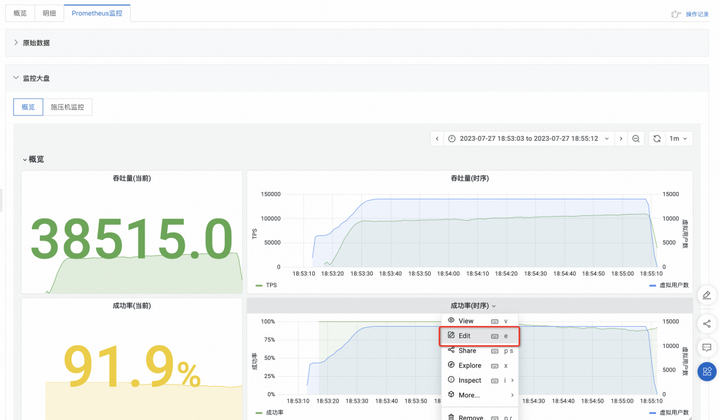This screenshot has width=720, height=420.
Task: Open the 操作记录 link
Action: [x=697, y=14]
